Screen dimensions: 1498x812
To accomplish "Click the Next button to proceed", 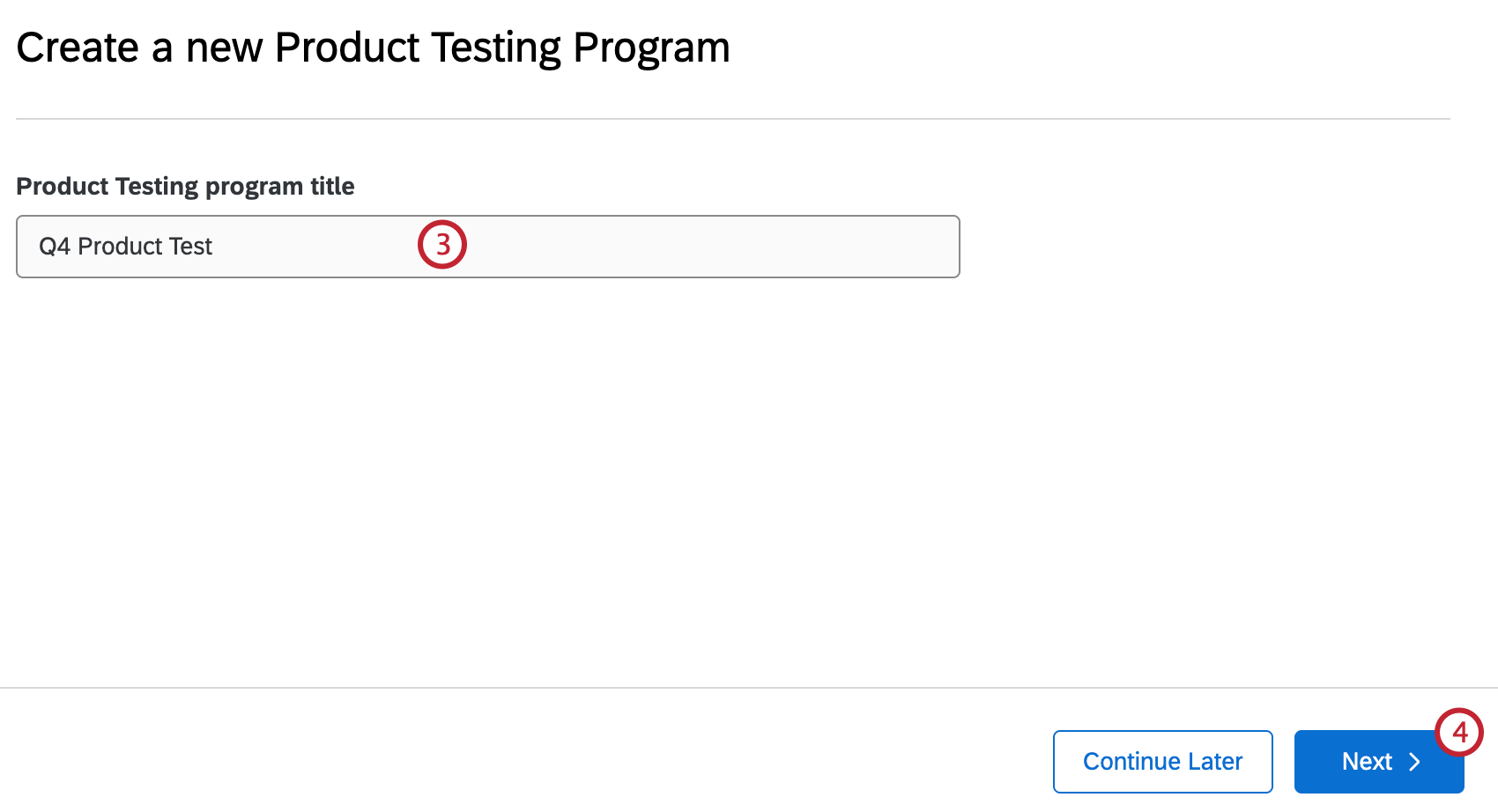I will click(x=1370, y=761).
